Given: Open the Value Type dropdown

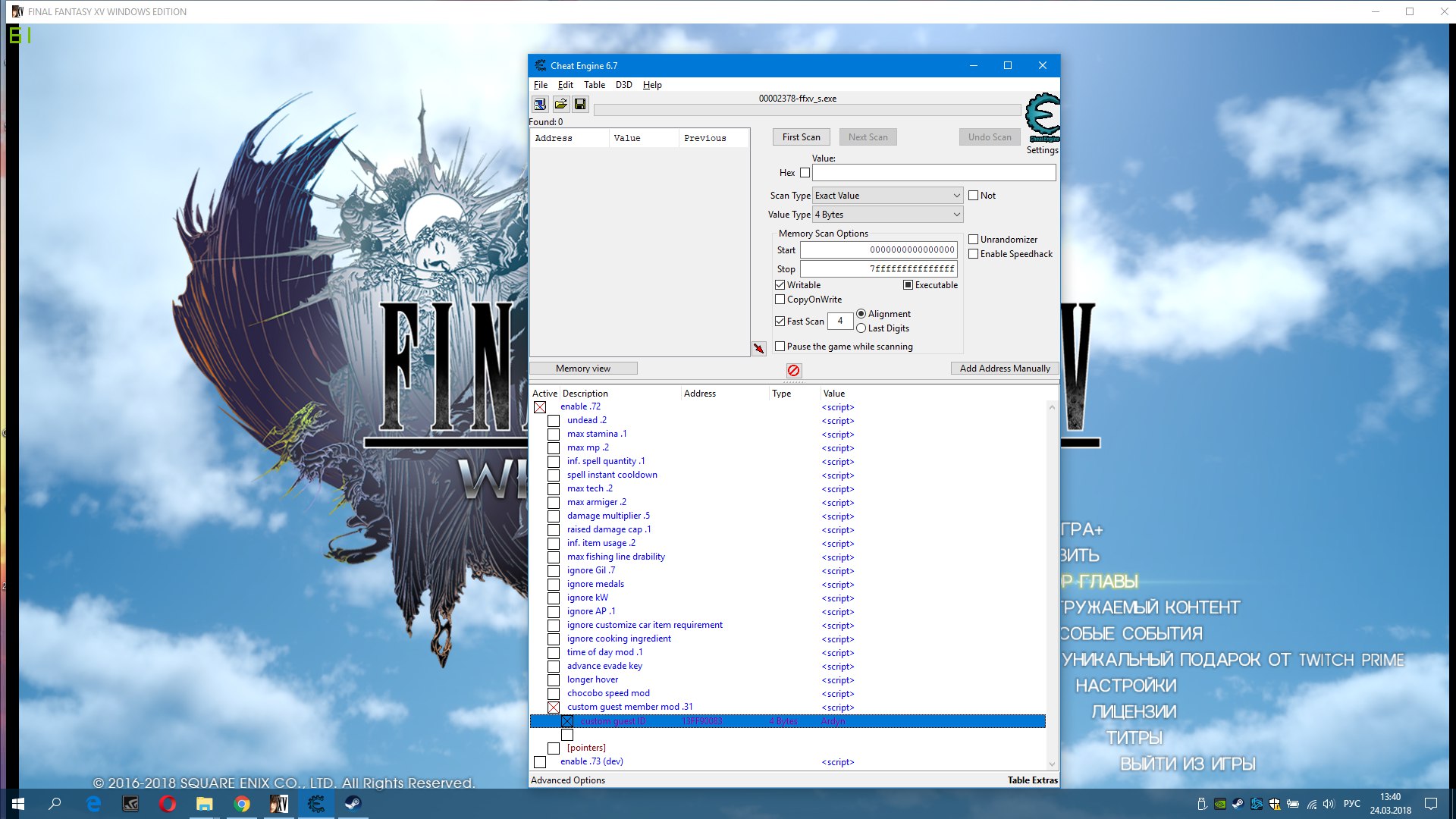Looking at the screenshot, I should click(887, 215).
